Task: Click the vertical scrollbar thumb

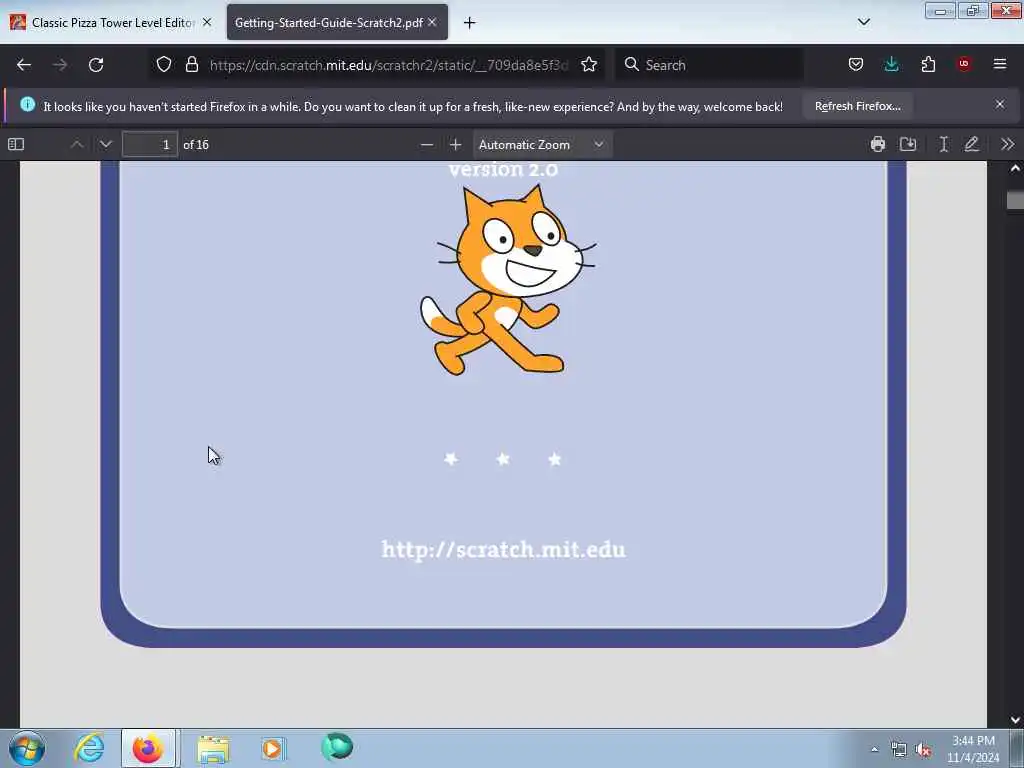Action: coord(1015,200)
